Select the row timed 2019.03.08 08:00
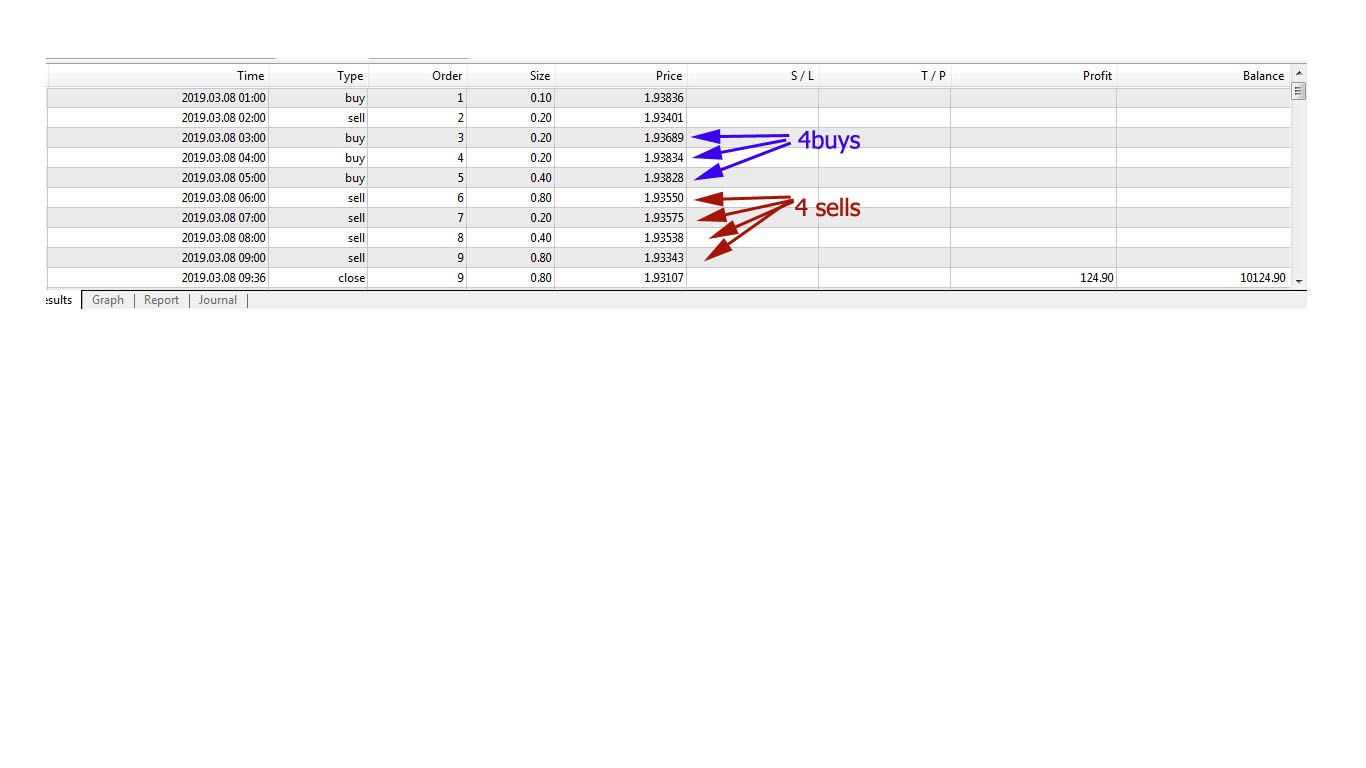The image size is (1366, 768). [x=669, y=238]
